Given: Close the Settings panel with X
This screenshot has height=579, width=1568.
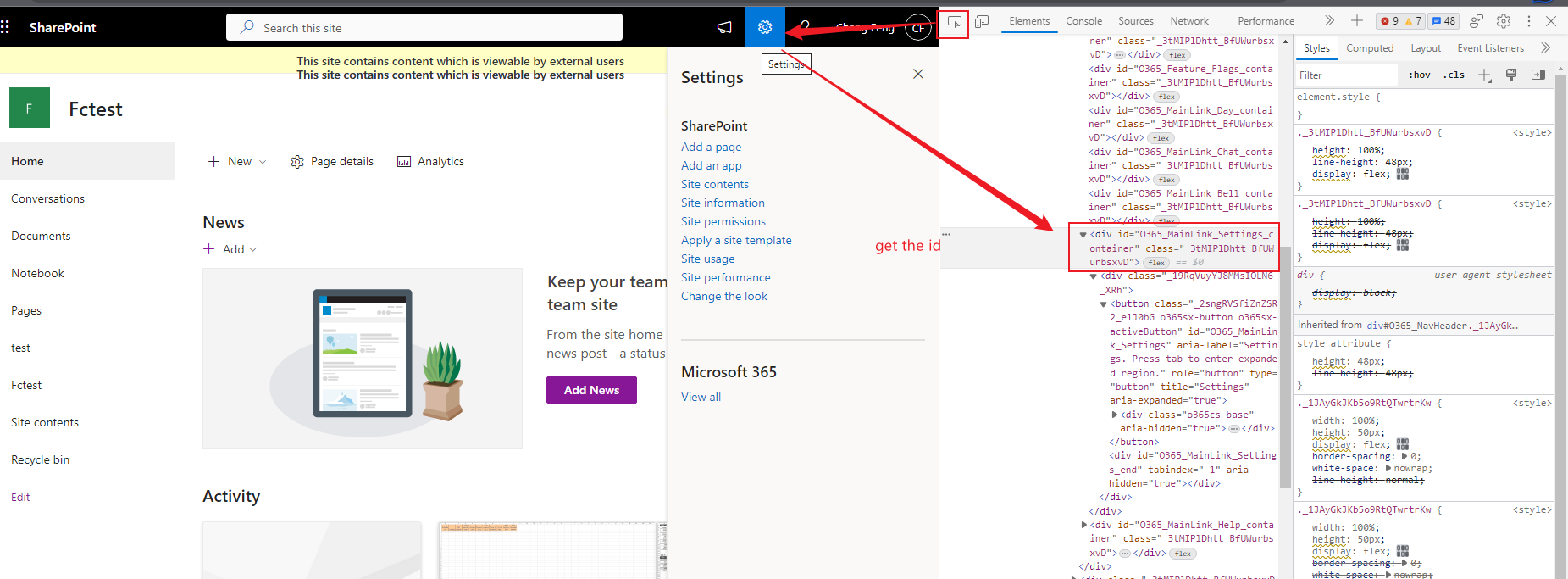Looking at the screenshot, I should click(918, 74).
